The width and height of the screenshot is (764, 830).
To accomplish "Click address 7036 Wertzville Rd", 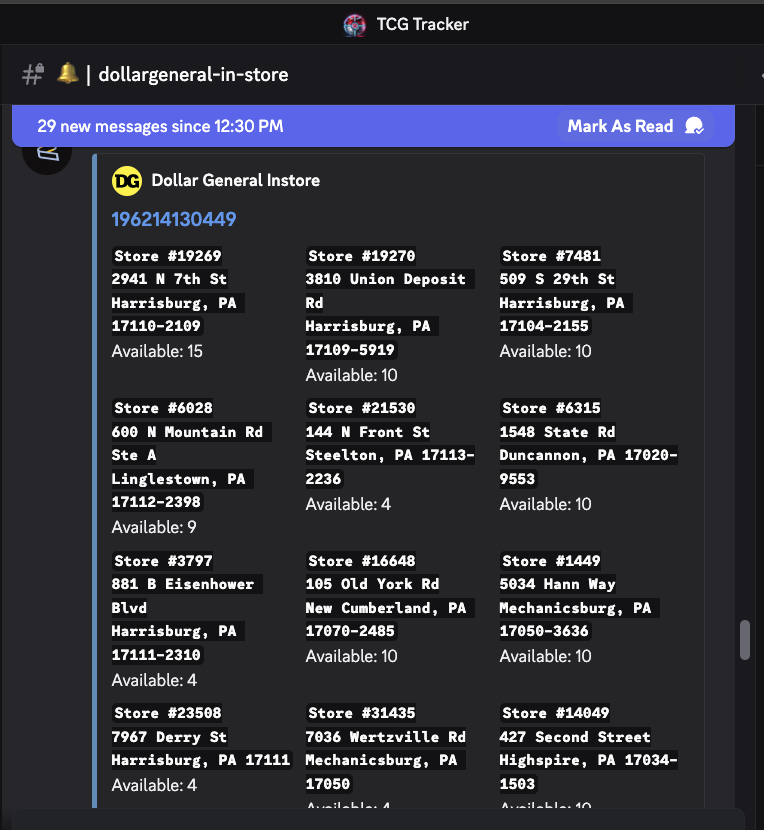I will coord(385,737).
